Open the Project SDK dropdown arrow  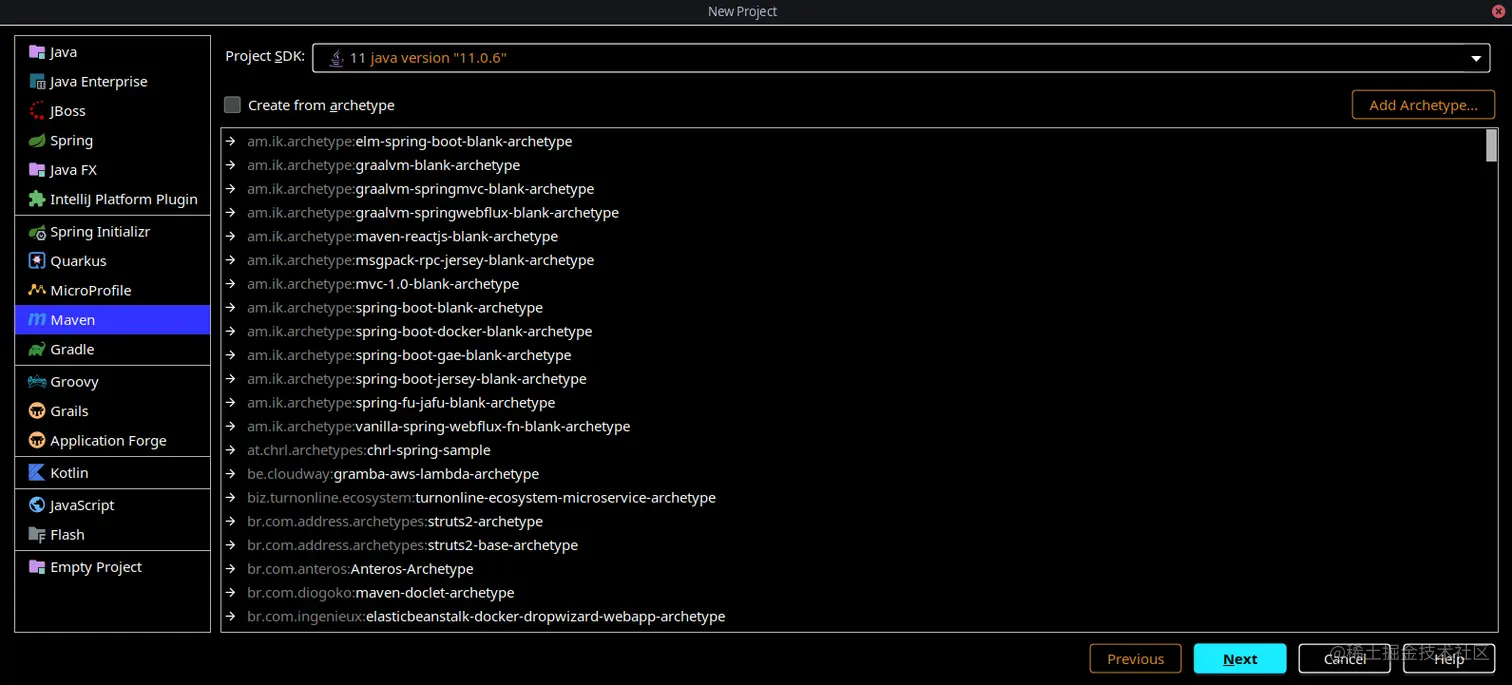(1476, 59)
